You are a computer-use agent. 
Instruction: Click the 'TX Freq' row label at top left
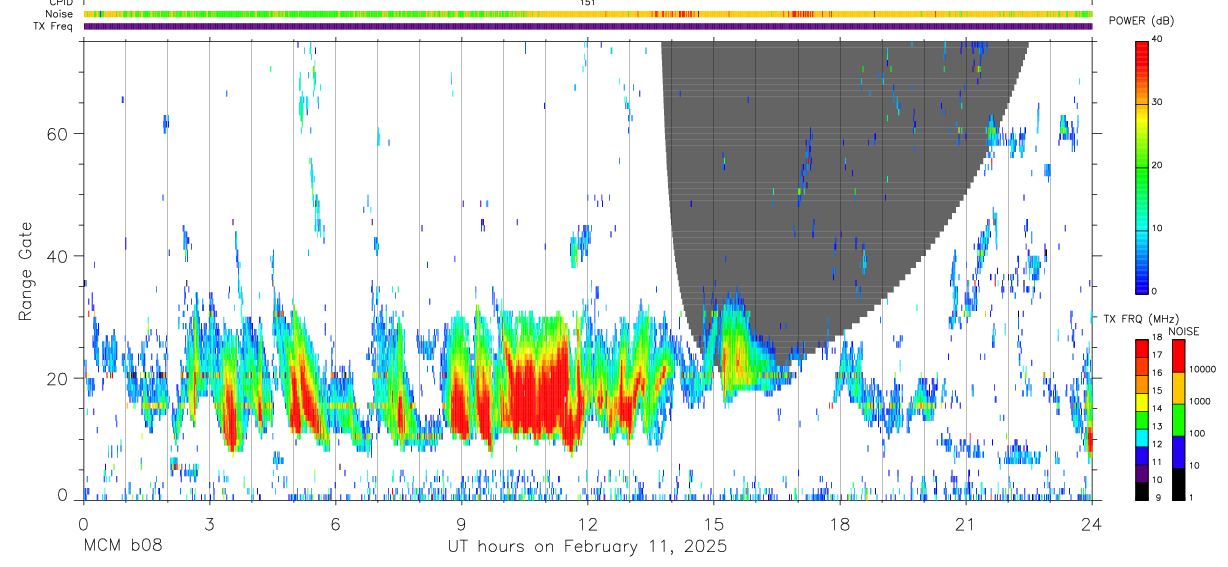[x=53, y=26]
